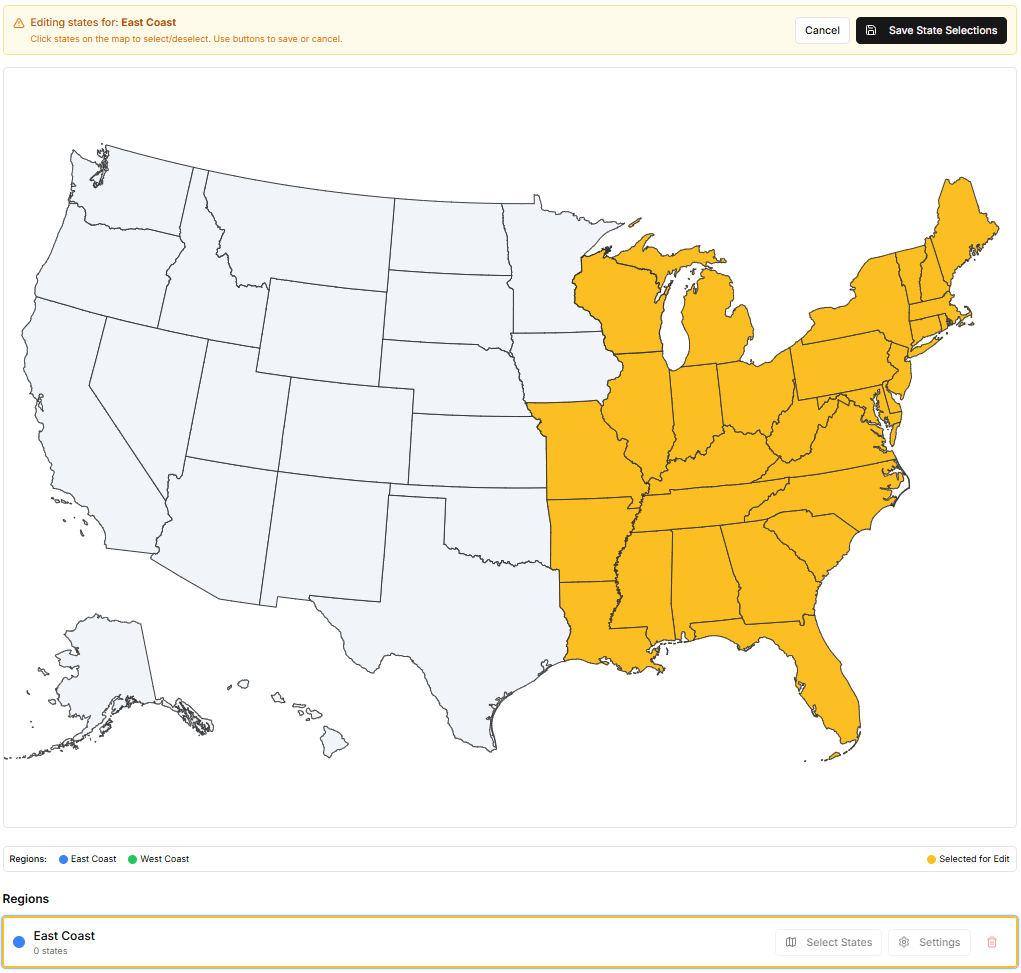Click the save icon on Save State Selections

[869, 30]
